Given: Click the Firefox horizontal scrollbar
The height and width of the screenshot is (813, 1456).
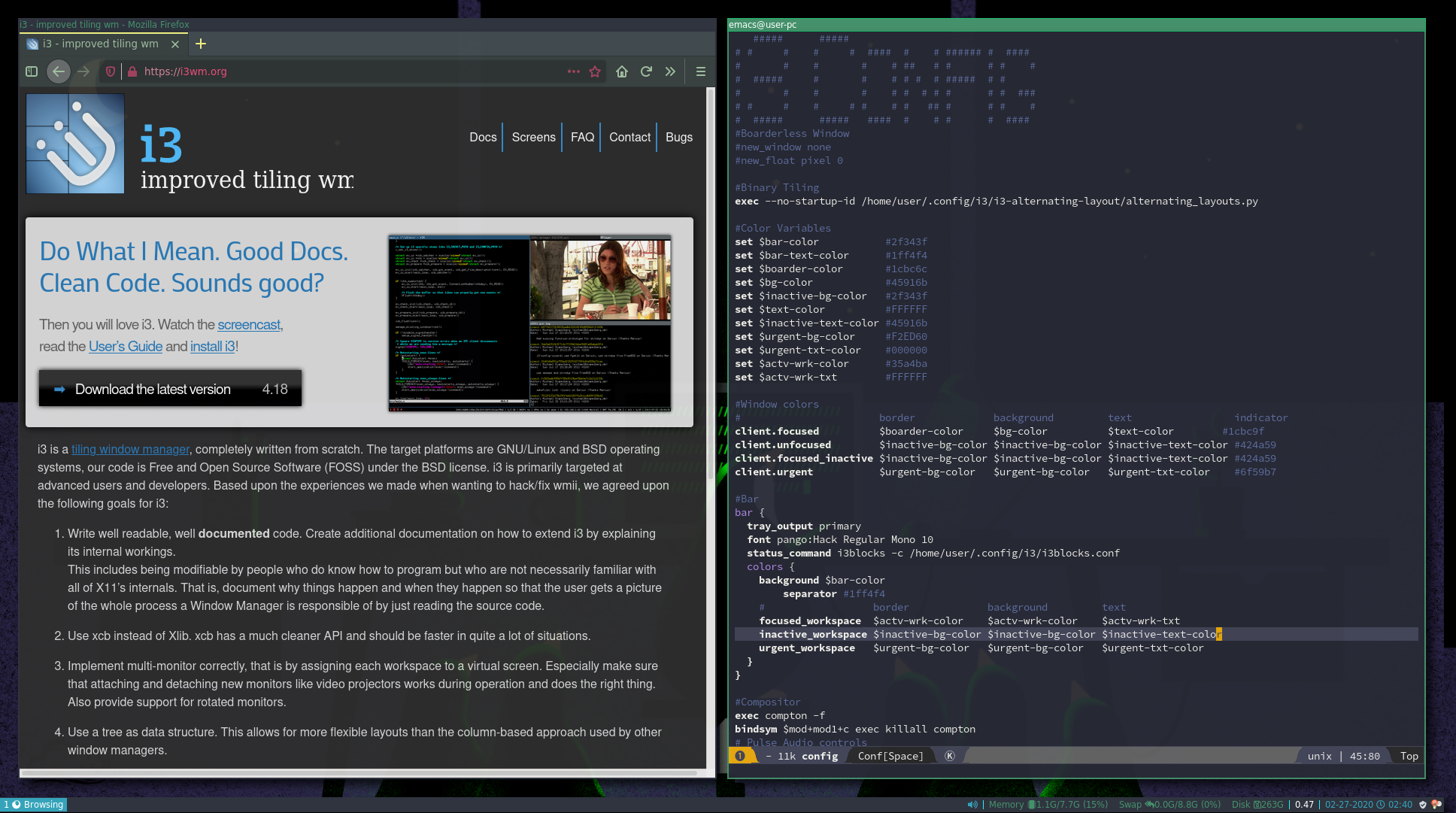Looking at the screenshot, I should 359,773.
